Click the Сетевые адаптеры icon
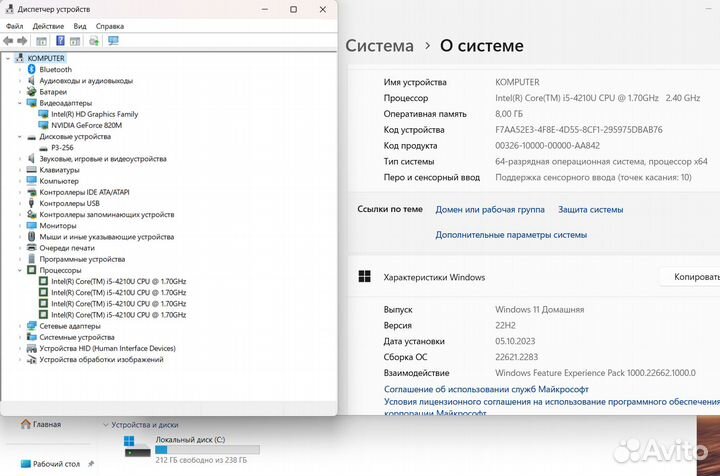Image resolution: width=720 pixels, height=476 pixels. (x=31, y=326)
